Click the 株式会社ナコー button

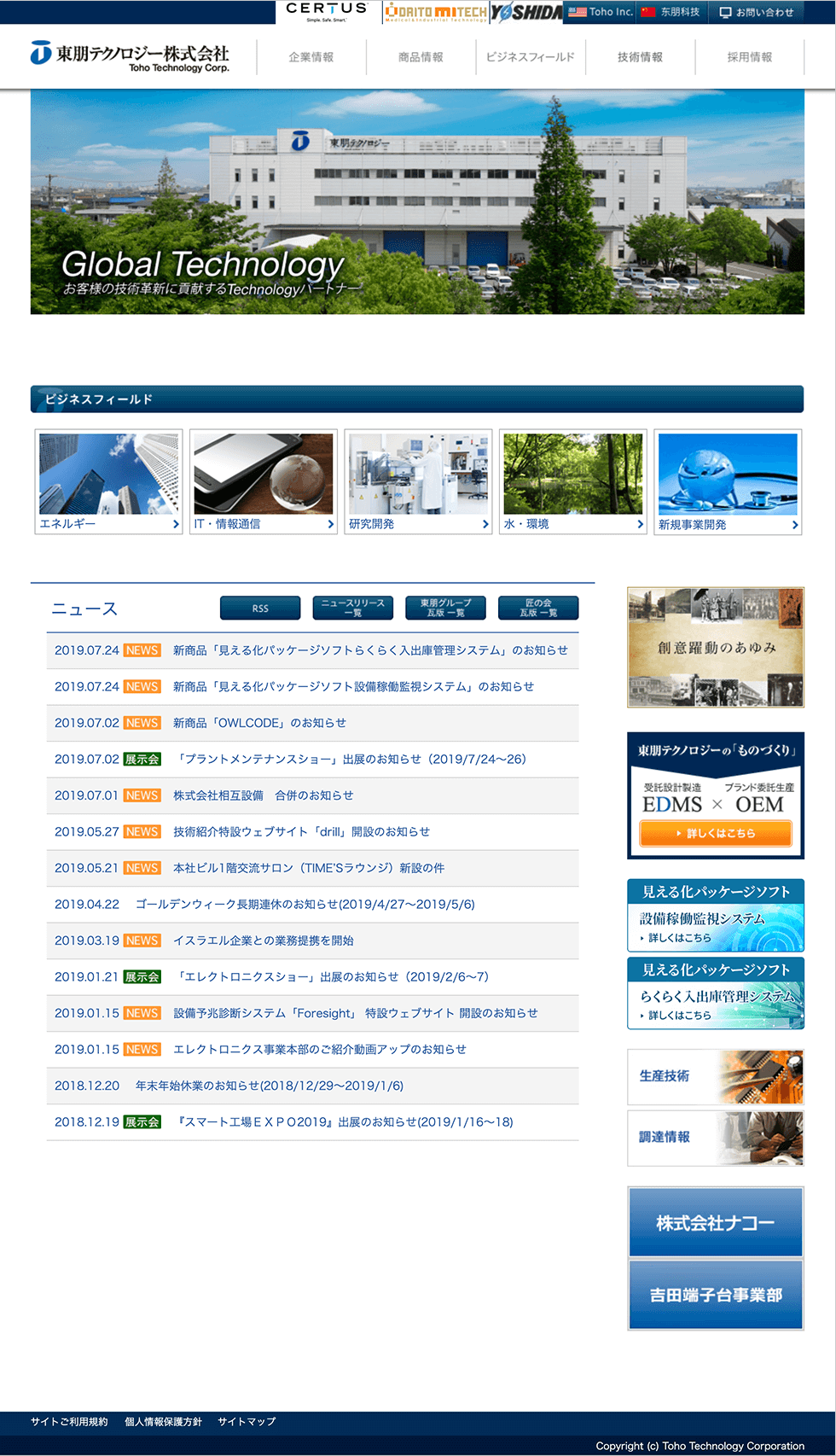pyautogui.click(x=716, y=1222)
